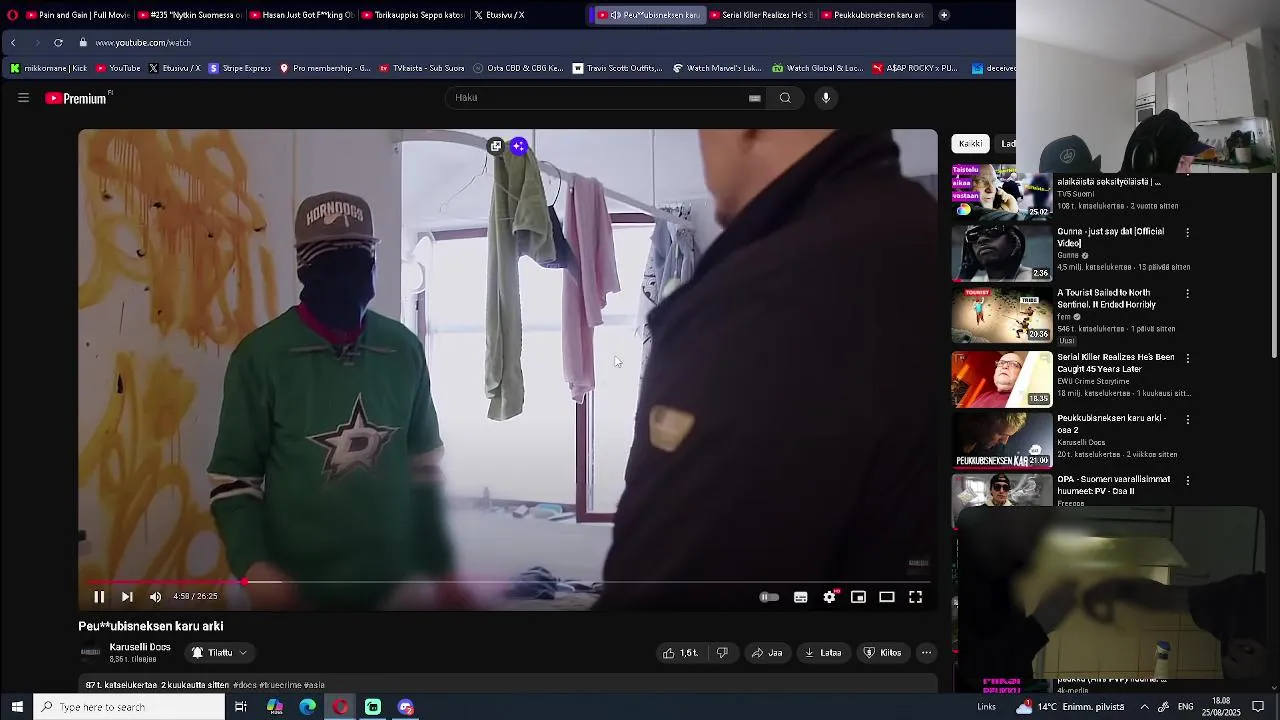Open menu for Tourist Sailed to North Sentinel
Screen dimensions: 1280x720
coord(1187,294)
